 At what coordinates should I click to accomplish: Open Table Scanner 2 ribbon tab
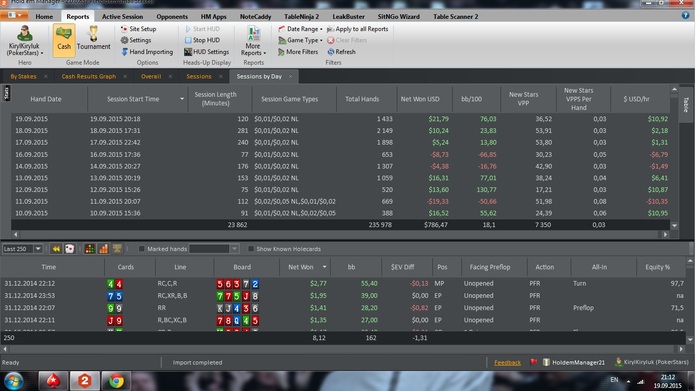click(x=455, y=17)
